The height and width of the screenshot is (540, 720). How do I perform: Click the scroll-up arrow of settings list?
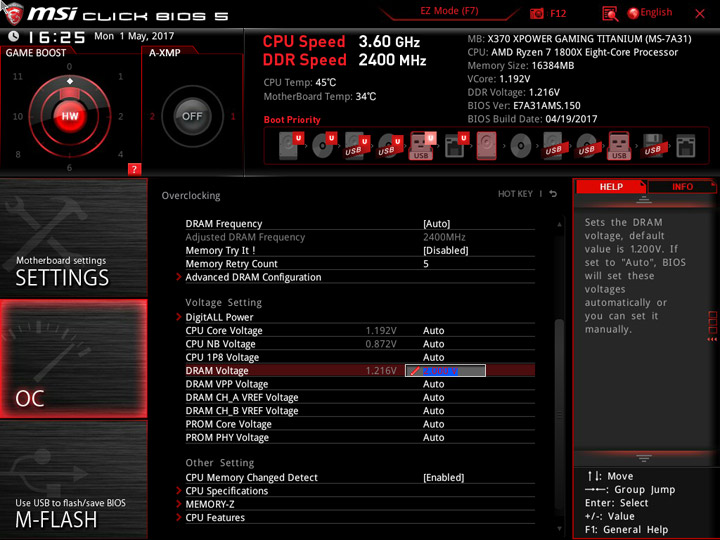pos(559,224)
